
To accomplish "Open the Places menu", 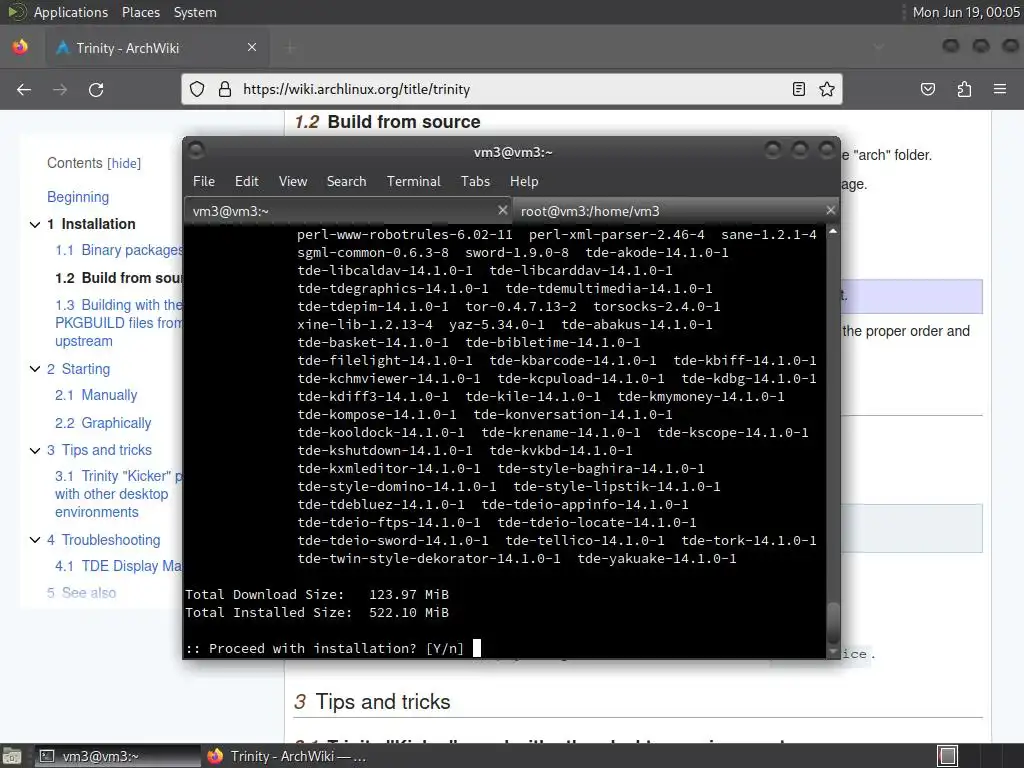I will (140, 12).
